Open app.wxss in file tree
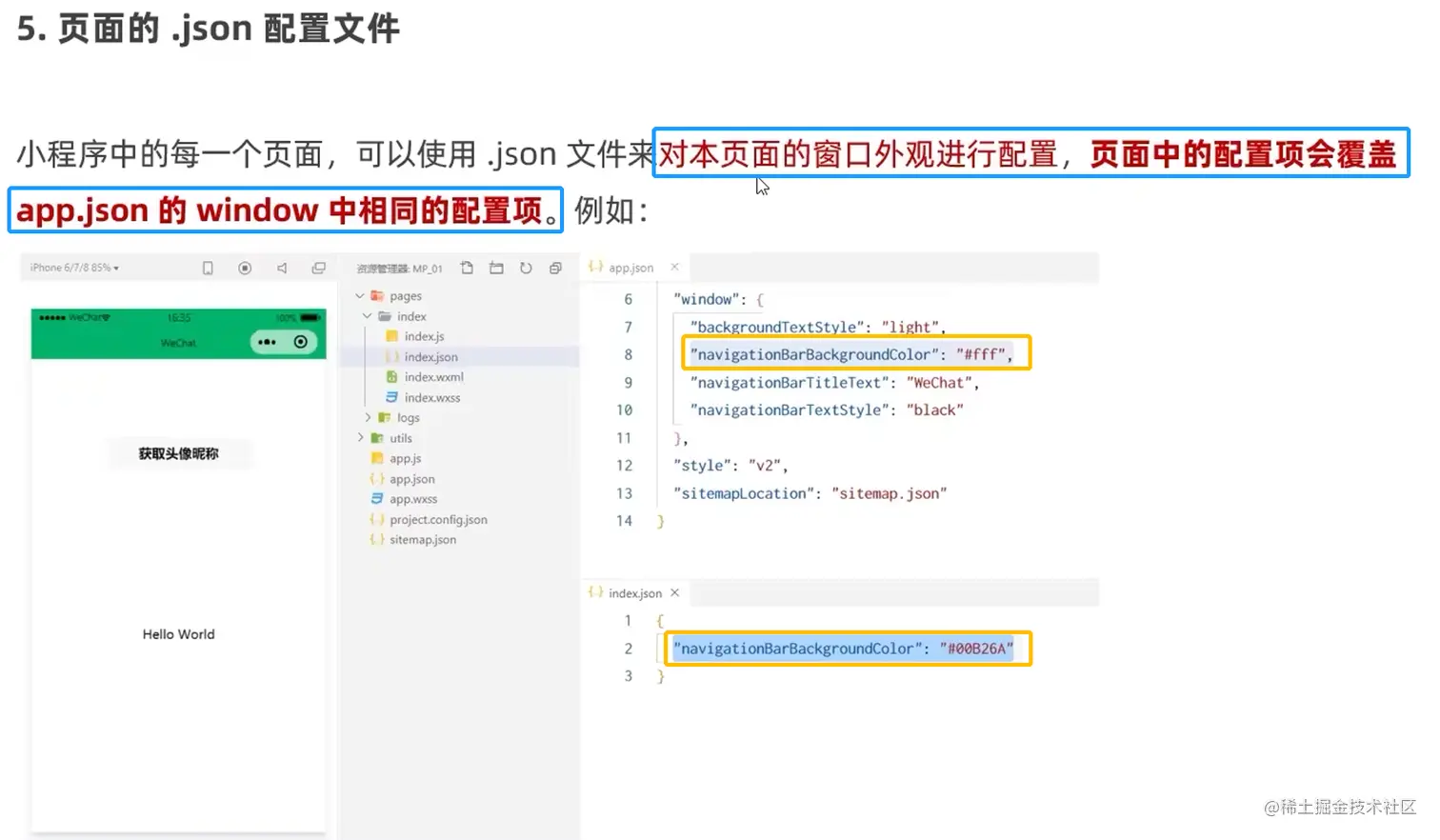Image resolution: width=1440 pixels, height=840 pixels. [x=413, y=499]
